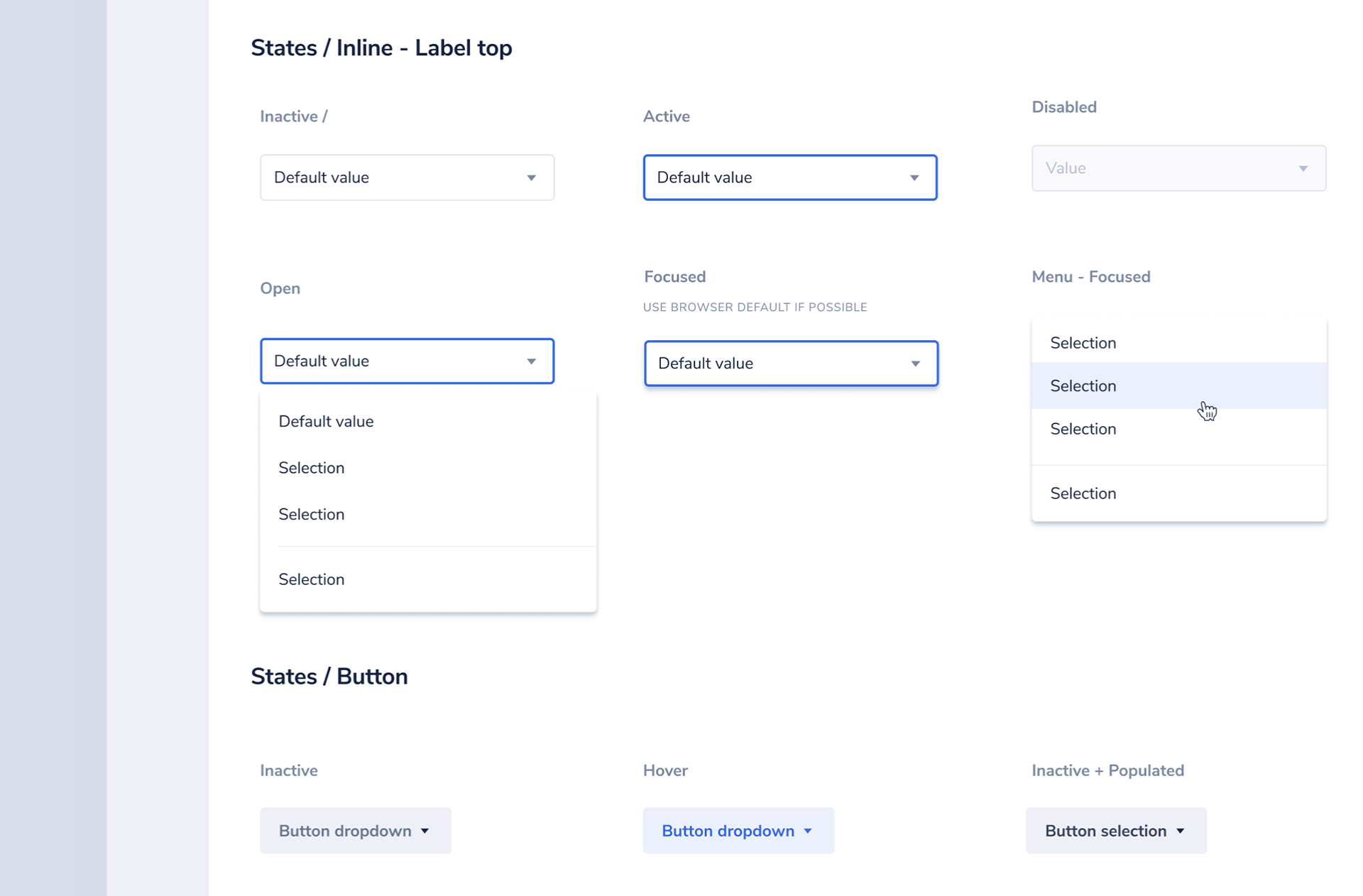Click the blue Hover Button dropdown button

coord(738,831)
